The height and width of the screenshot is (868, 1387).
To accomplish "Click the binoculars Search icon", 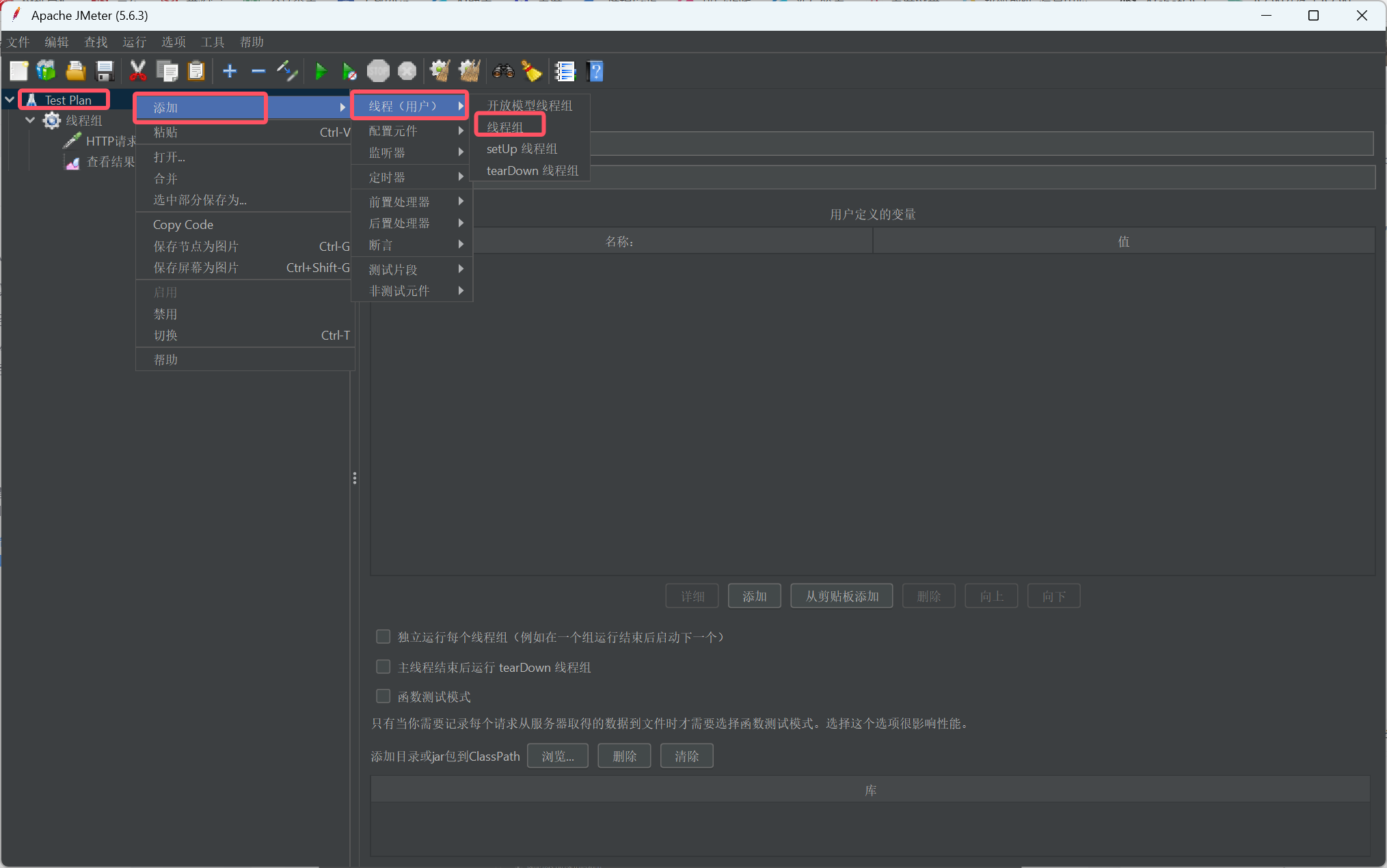I will point(503,71).
